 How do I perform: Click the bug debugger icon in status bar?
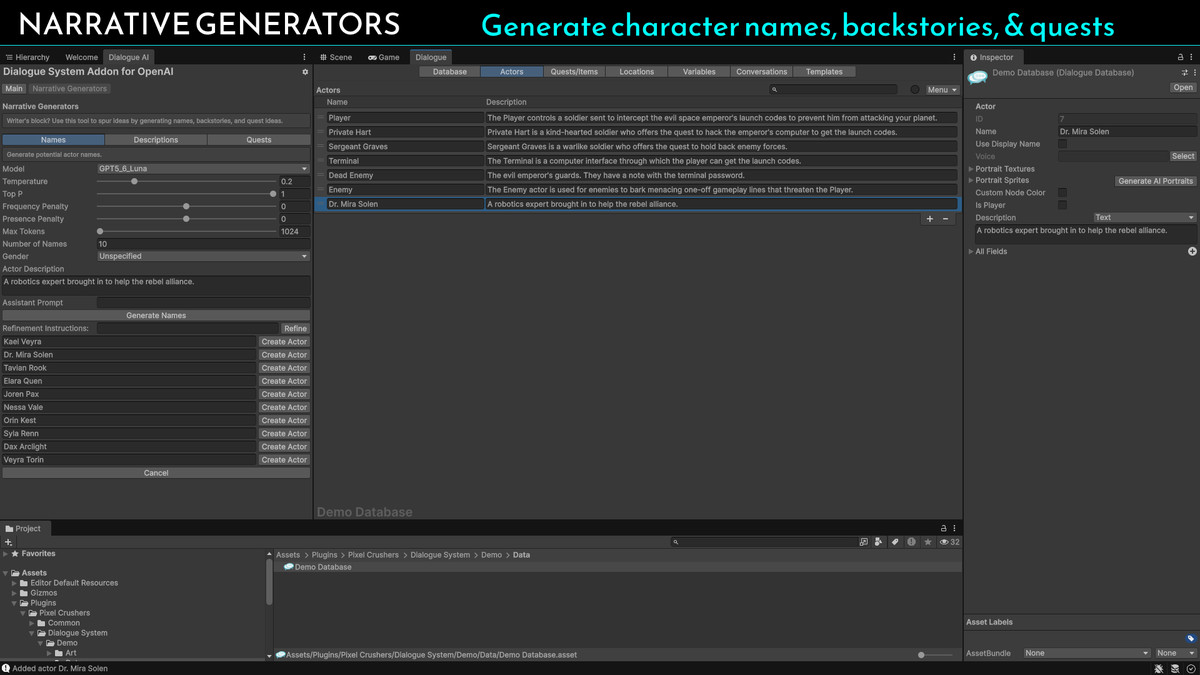(x=1158, y=668)
